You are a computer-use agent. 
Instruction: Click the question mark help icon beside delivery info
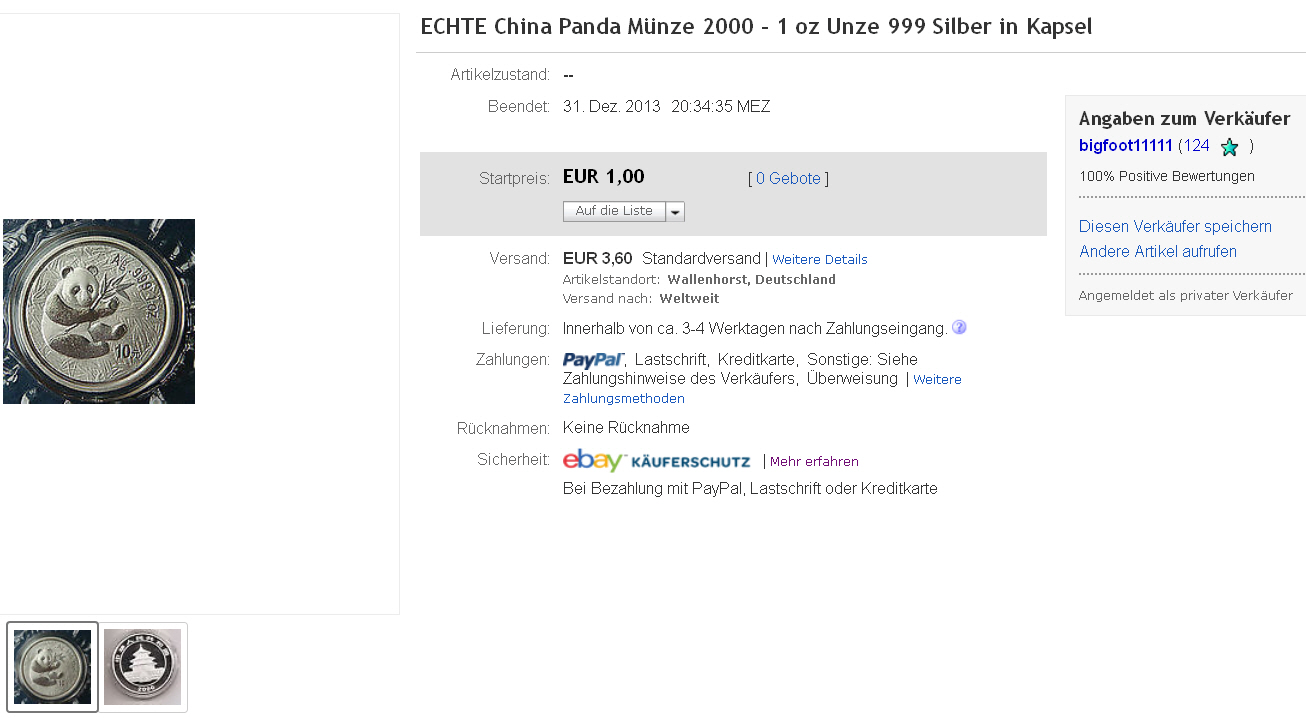[x=959, y=328]
